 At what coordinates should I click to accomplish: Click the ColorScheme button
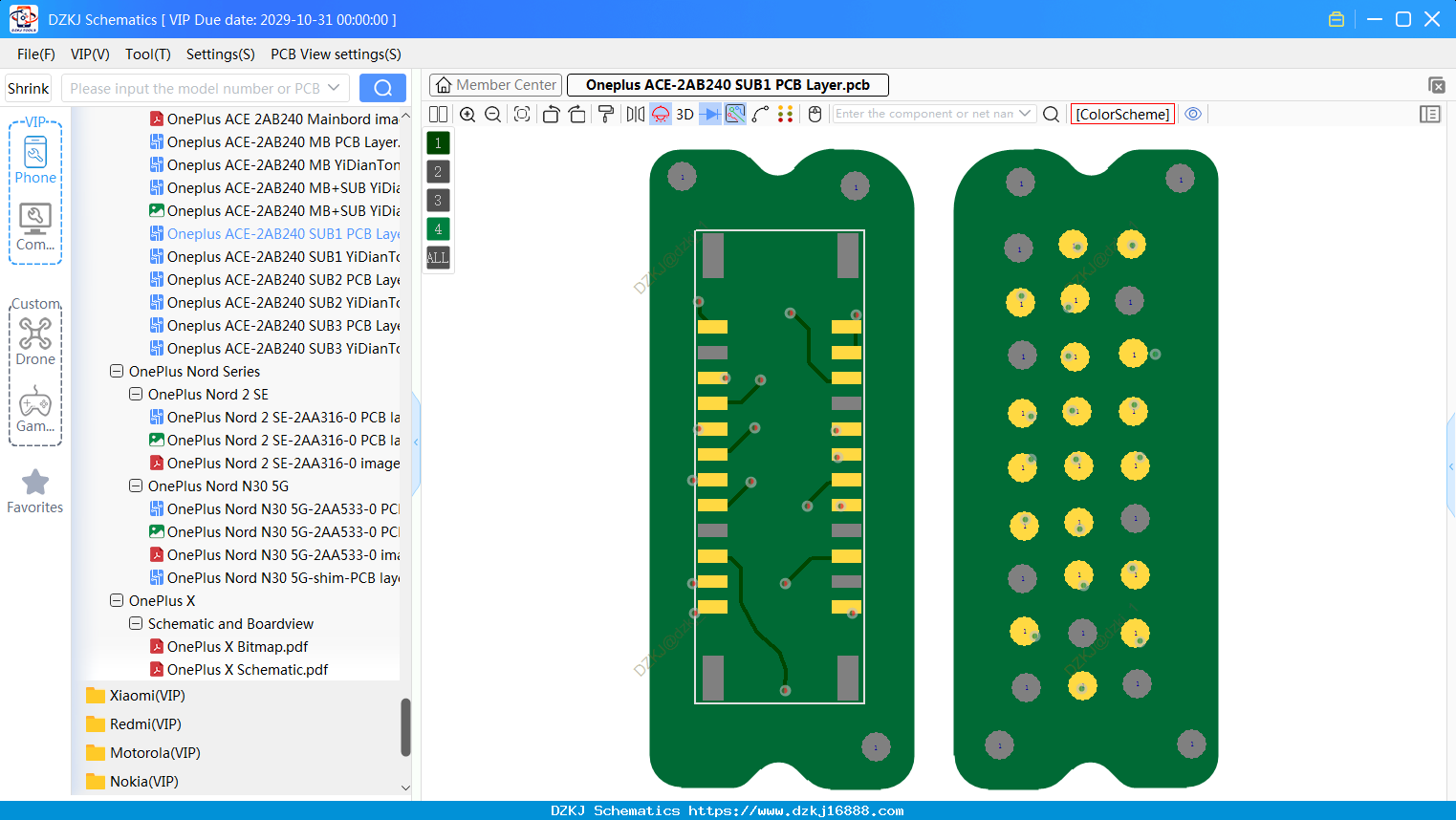[x=1122, y=114]
